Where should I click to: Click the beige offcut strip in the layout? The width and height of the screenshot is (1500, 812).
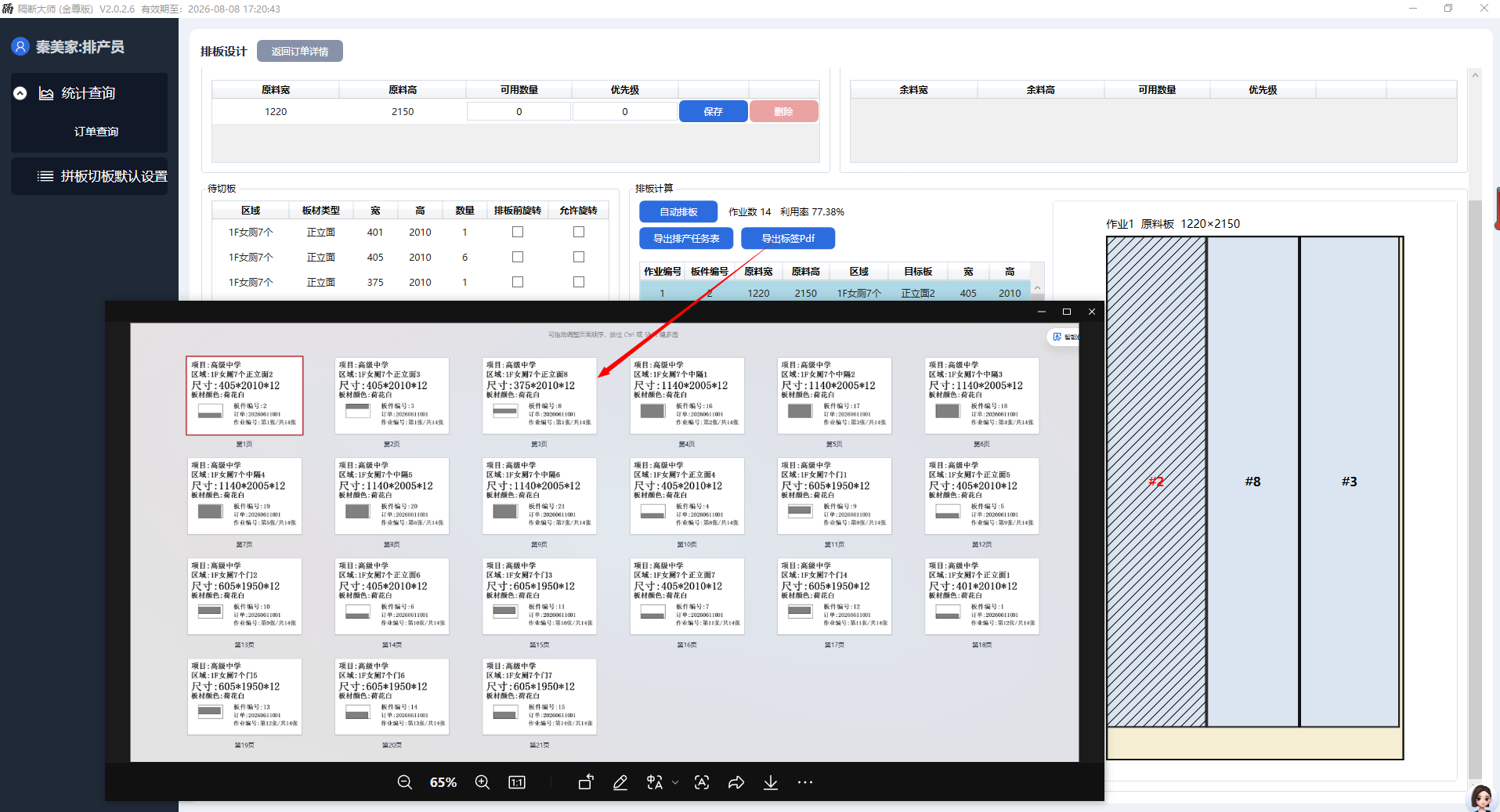tap(1255, 742)
